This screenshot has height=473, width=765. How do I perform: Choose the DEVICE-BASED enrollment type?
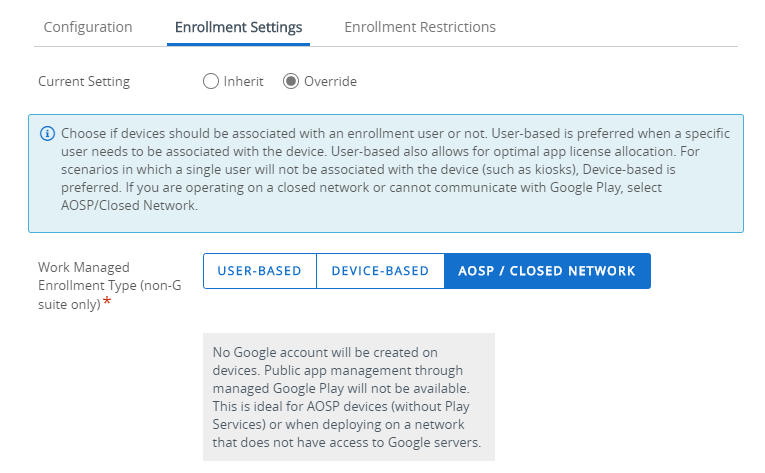tap(380, 271)
